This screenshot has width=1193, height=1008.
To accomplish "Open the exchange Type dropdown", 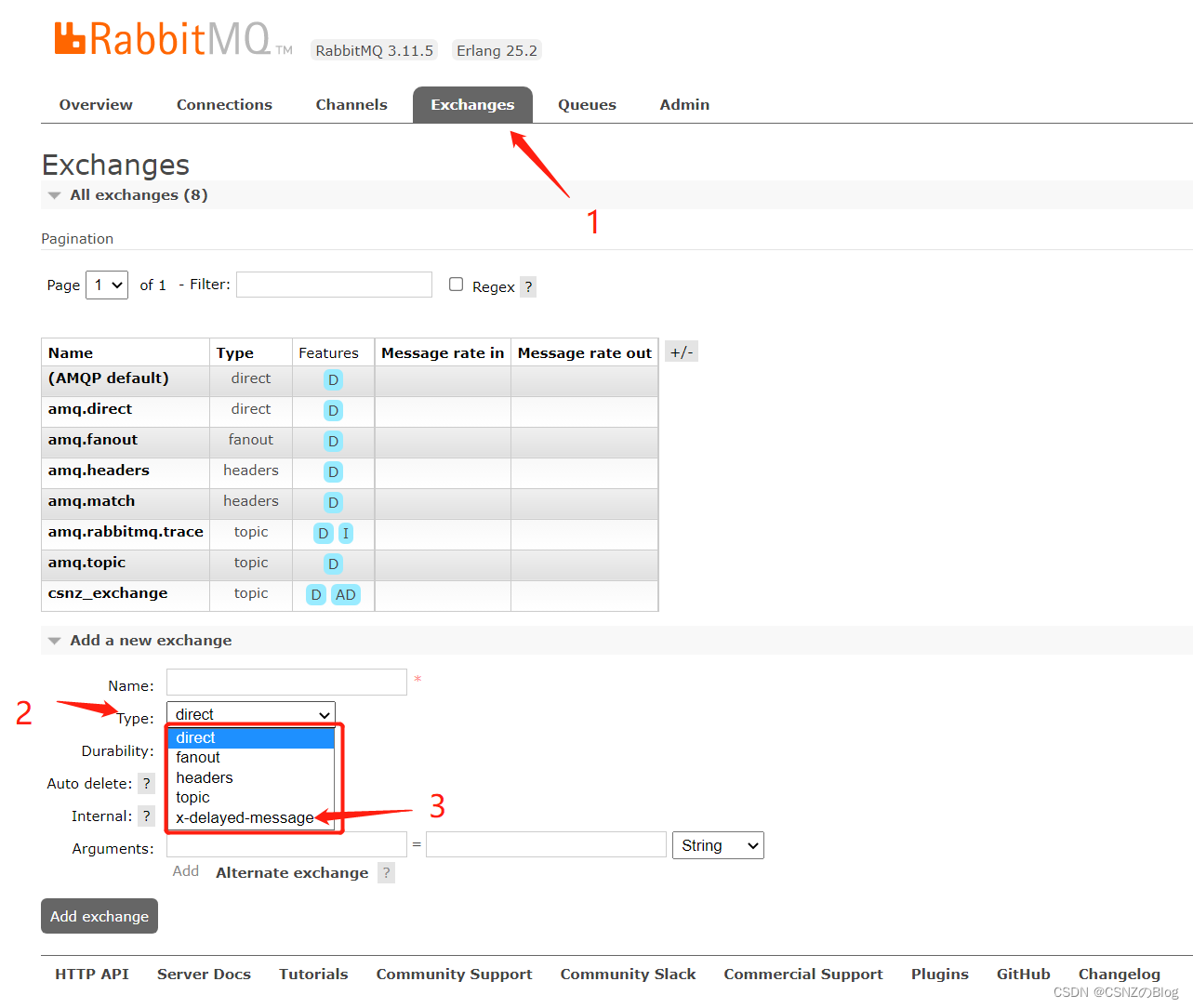I will click(251, 714).
